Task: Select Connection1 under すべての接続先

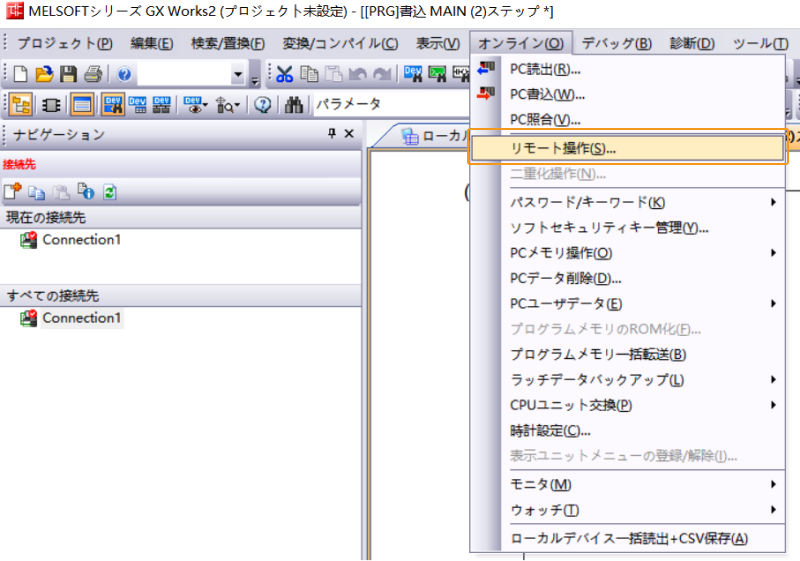Action: [x=82, y=318]
